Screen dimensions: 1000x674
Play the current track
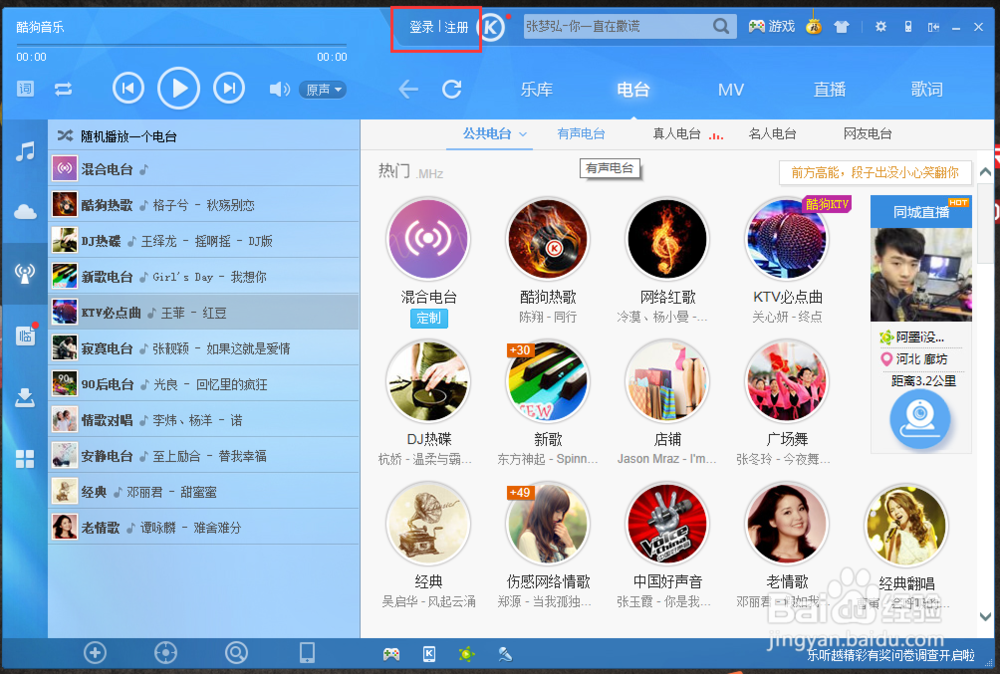179,88
